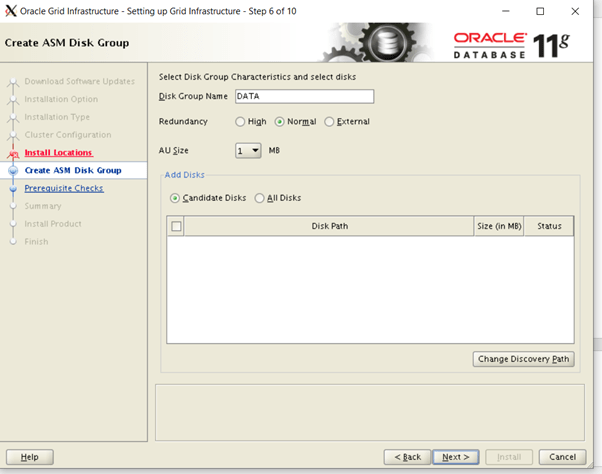
Task: Click the Change Discovery Path button
Action: (523, 359)
